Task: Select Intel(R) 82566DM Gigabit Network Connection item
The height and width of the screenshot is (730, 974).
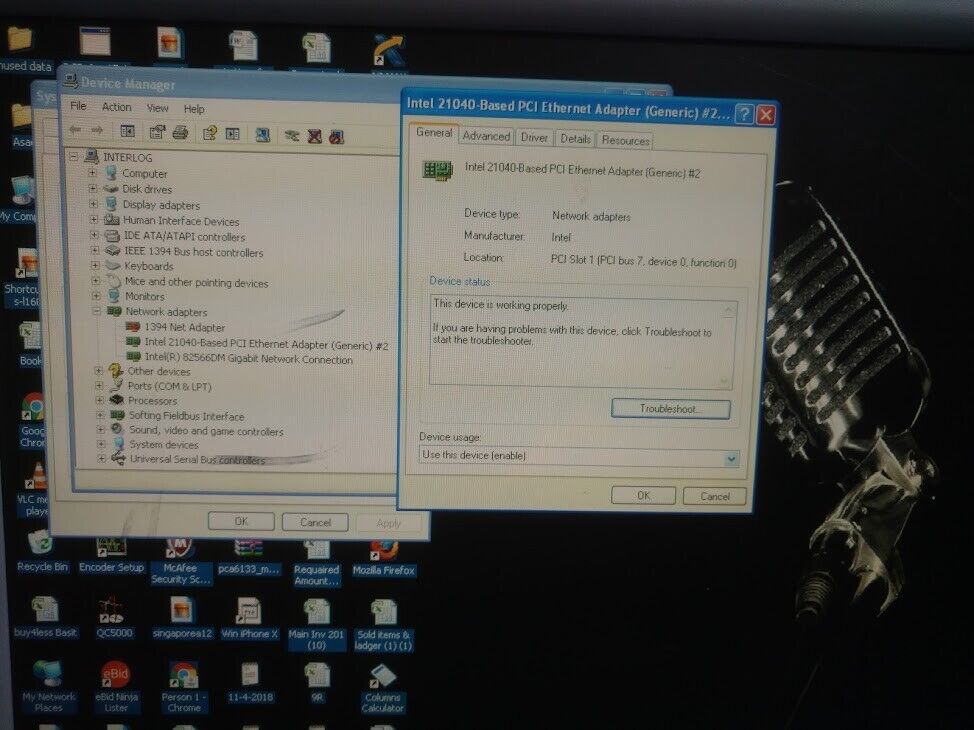Action: tap(248, 359)
